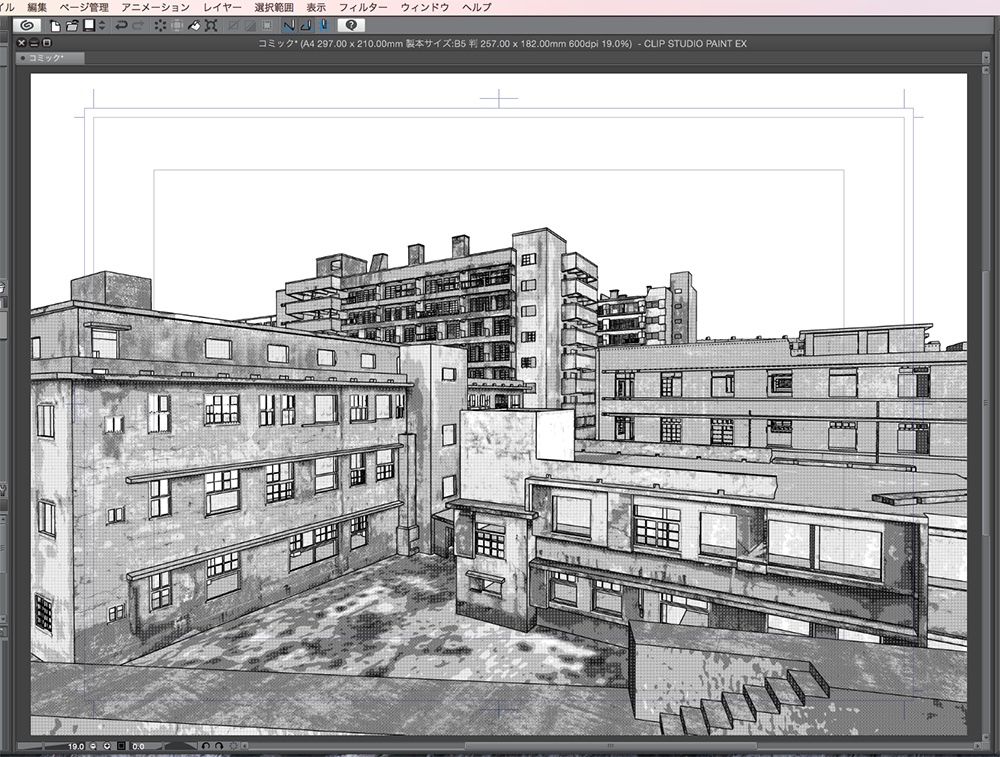Toggle show selection border icon

[x=267, y=26]
